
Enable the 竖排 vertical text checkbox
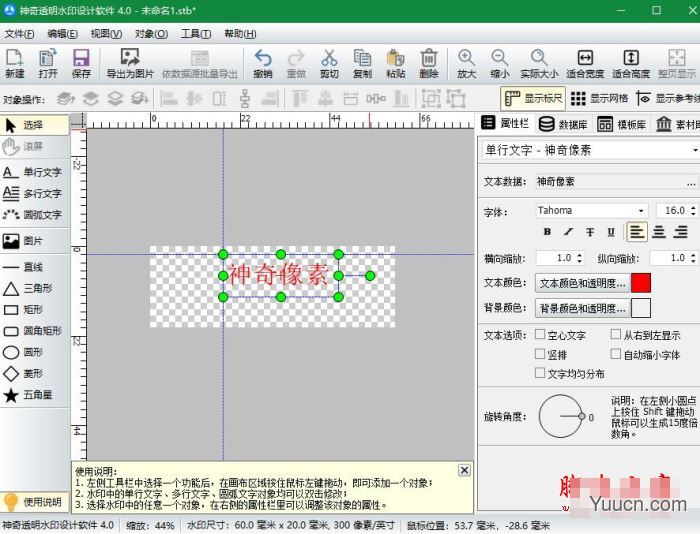540,354
